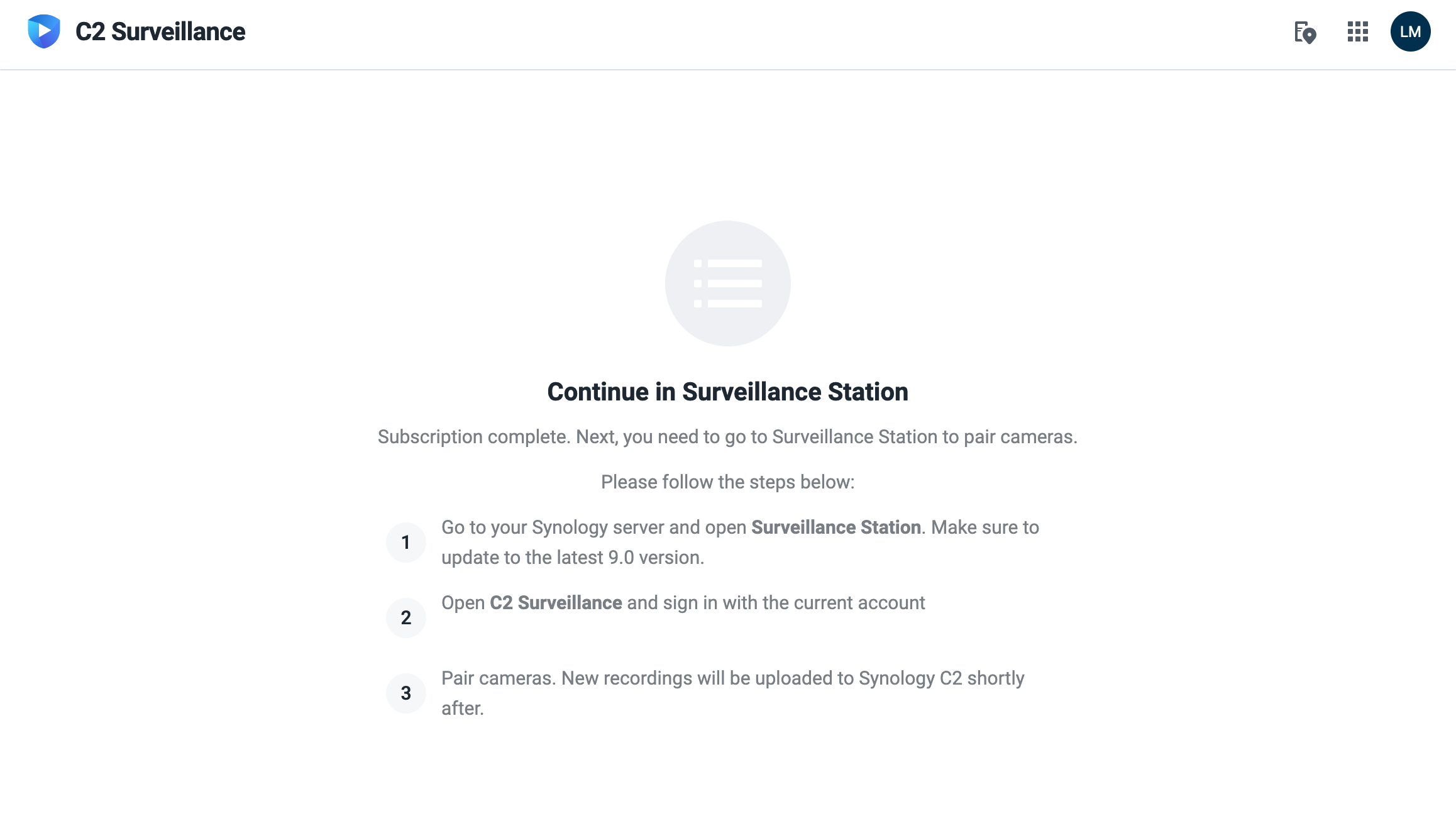Screen dimensions: 1456x816
Task: Click the Subscription complete message text
Action: [728, 437]
